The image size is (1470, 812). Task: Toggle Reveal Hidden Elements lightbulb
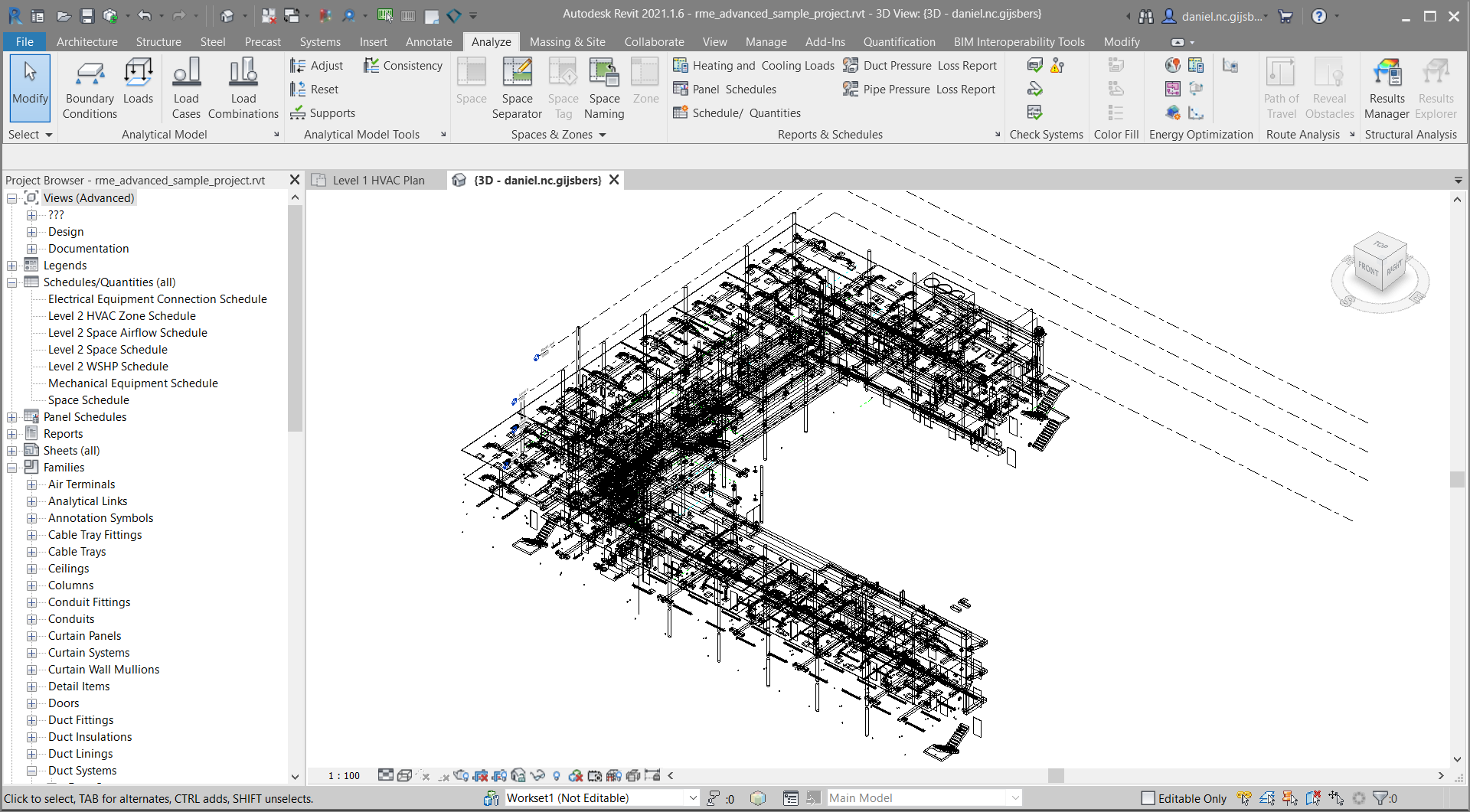tap(557, 775)
